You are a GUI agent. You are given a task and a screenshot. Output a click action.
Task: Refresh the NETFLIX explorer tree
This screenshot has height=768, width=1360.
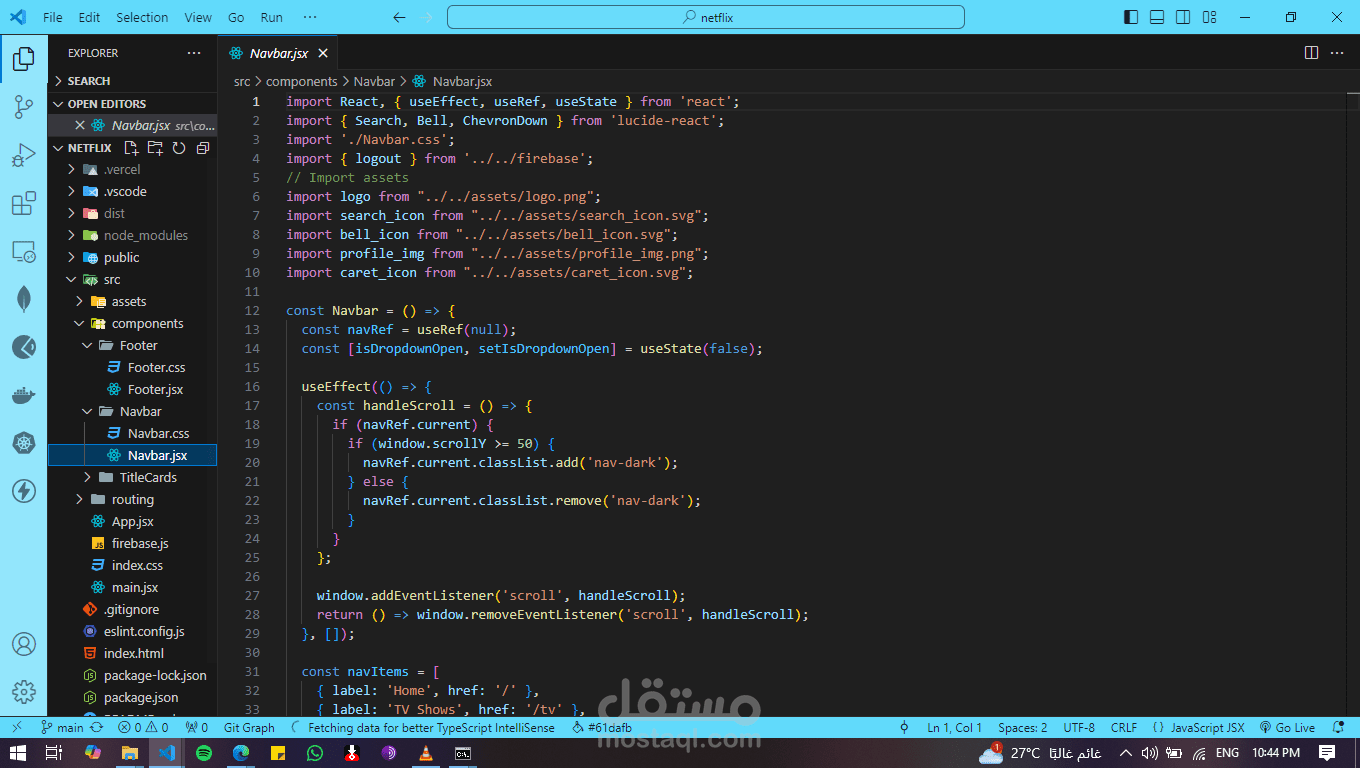coord(179,148)
